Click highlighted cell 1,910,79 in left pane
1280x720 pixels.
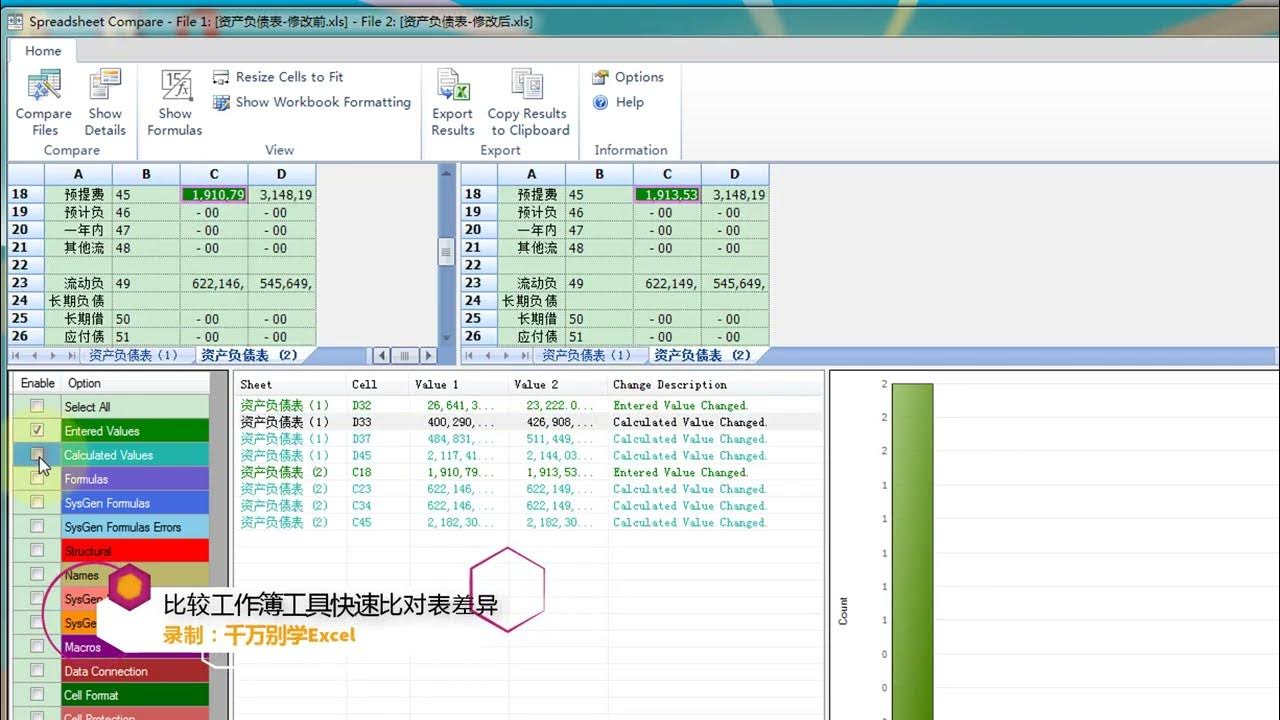[x=214, y=195]
